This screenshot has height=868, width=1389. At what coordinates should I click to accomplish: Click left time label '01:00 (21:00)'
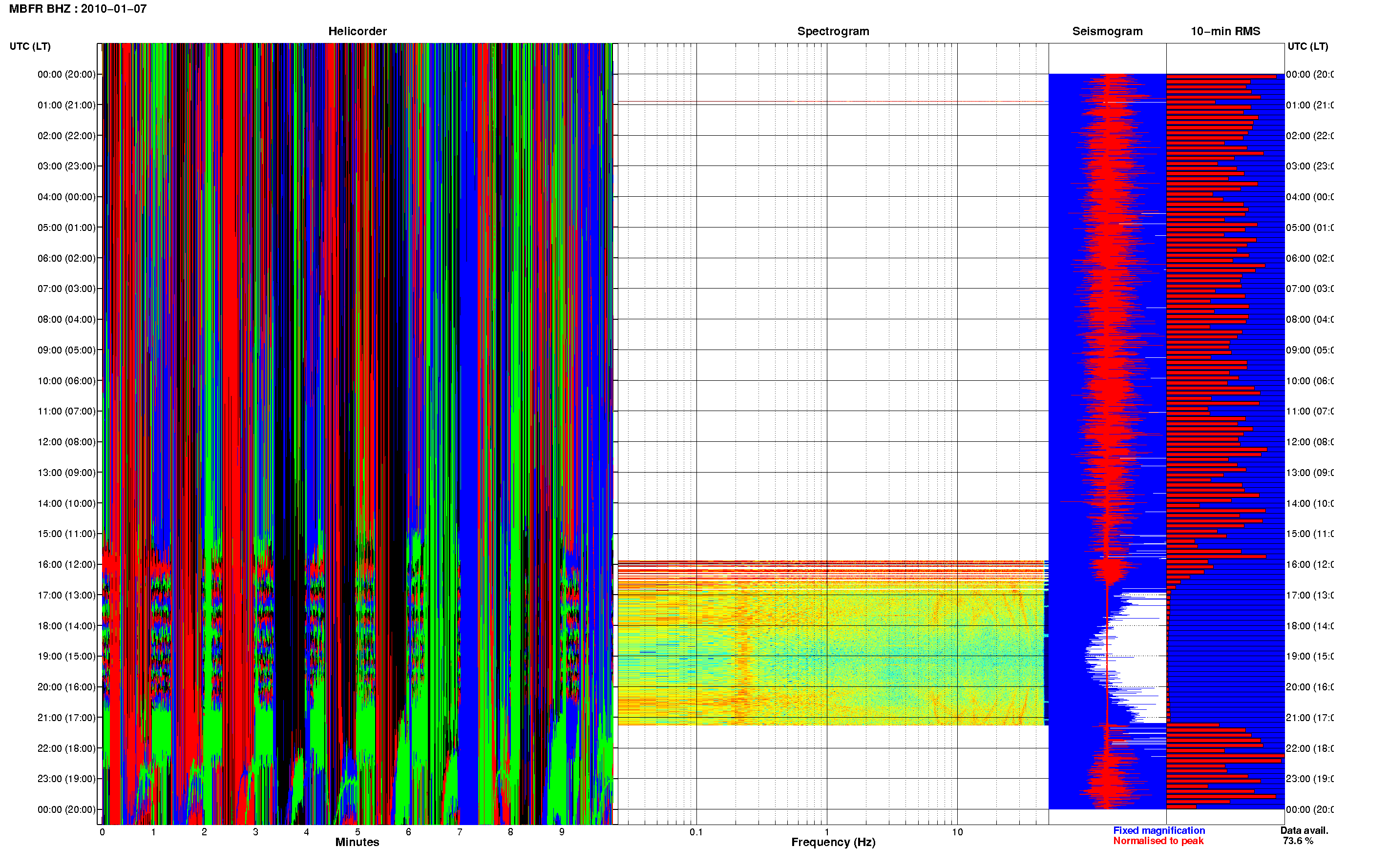66,105
